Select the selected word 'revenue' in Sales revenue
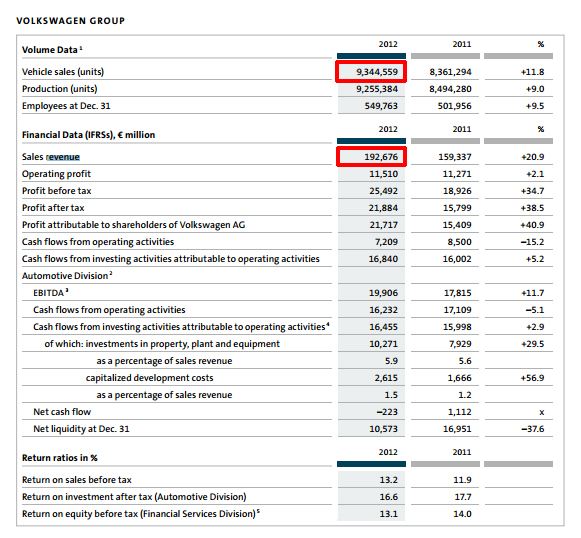 click(x=63, y=157)
